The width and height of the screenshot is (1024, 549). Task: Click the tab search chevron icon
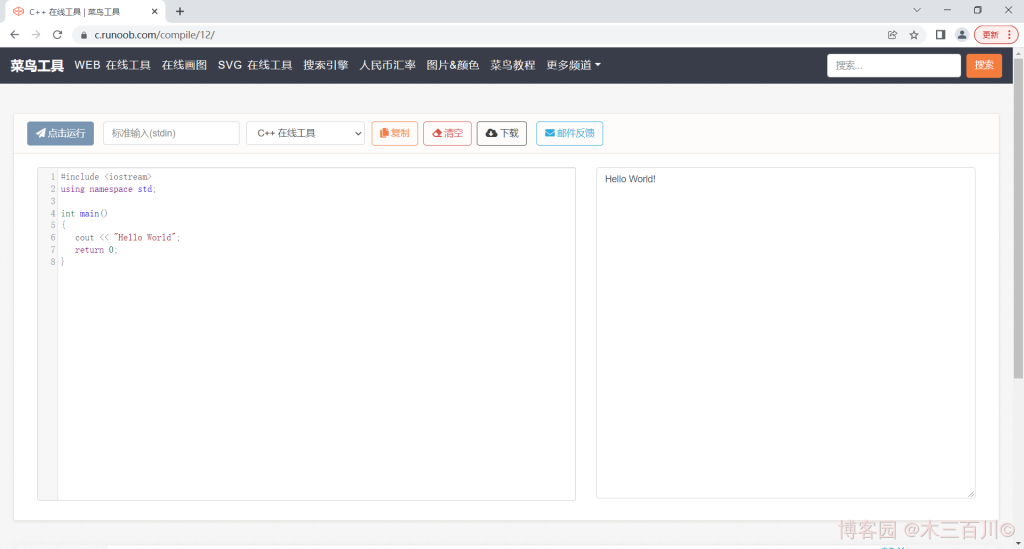(917, 10)
